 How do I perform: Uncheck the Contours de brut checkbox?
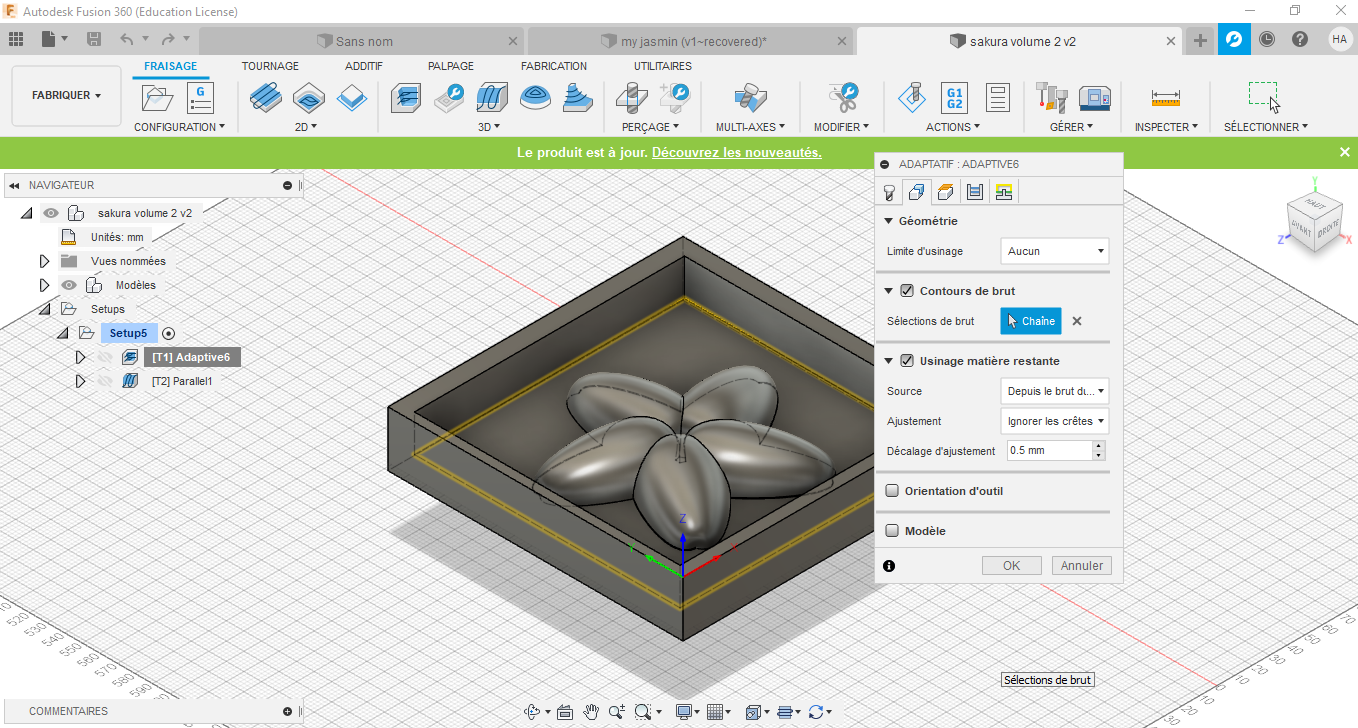click(x=907, y=291)
